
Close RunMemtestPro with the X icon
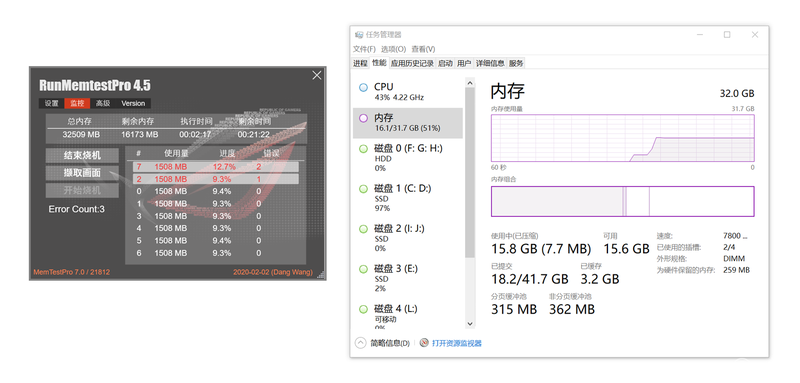coord(317,75)
